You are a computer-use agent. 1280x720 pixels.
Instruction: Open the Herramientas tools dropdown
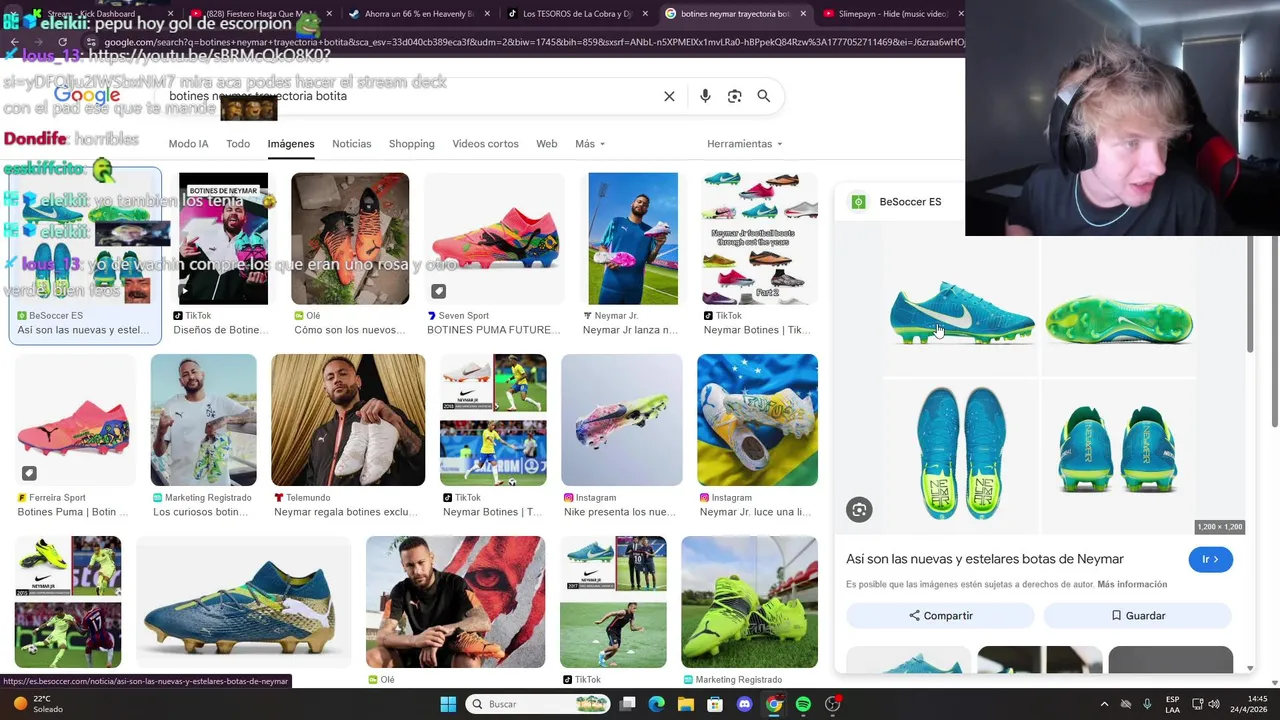coord(745,144)
